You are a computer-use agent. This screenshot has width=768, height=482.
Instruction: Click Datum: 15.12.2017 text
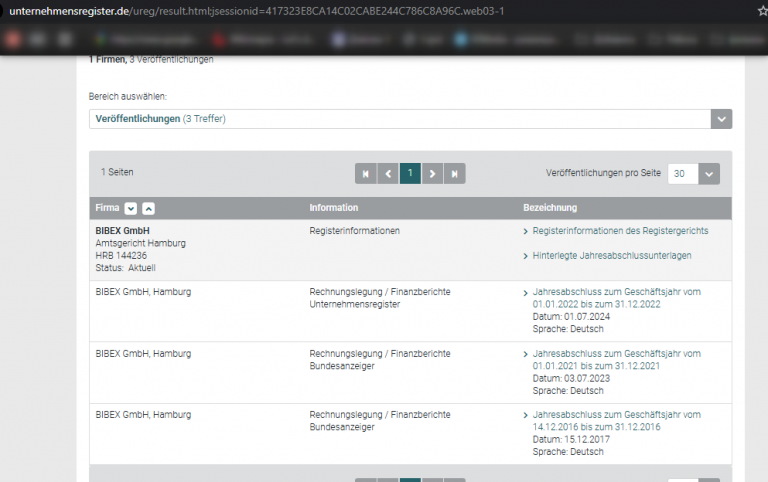tap(571, 439)
